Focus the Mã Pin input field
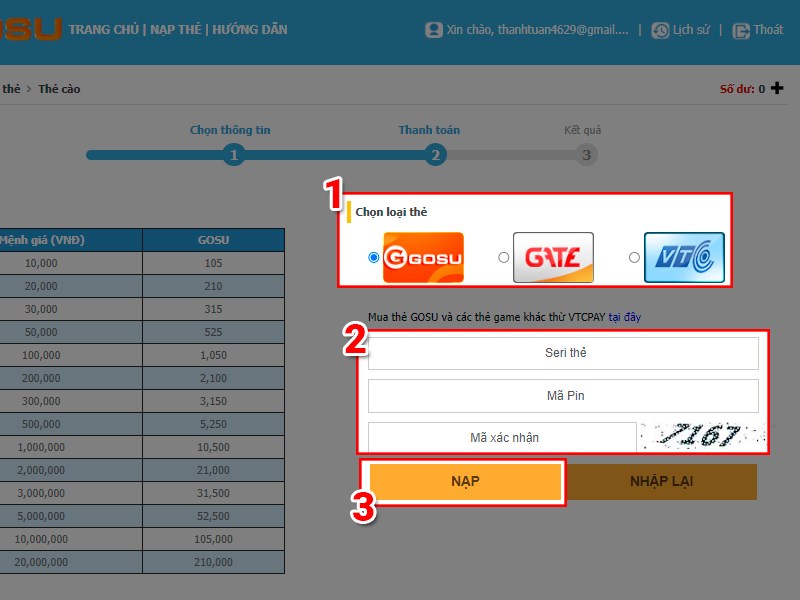 [x=563, y=395]
